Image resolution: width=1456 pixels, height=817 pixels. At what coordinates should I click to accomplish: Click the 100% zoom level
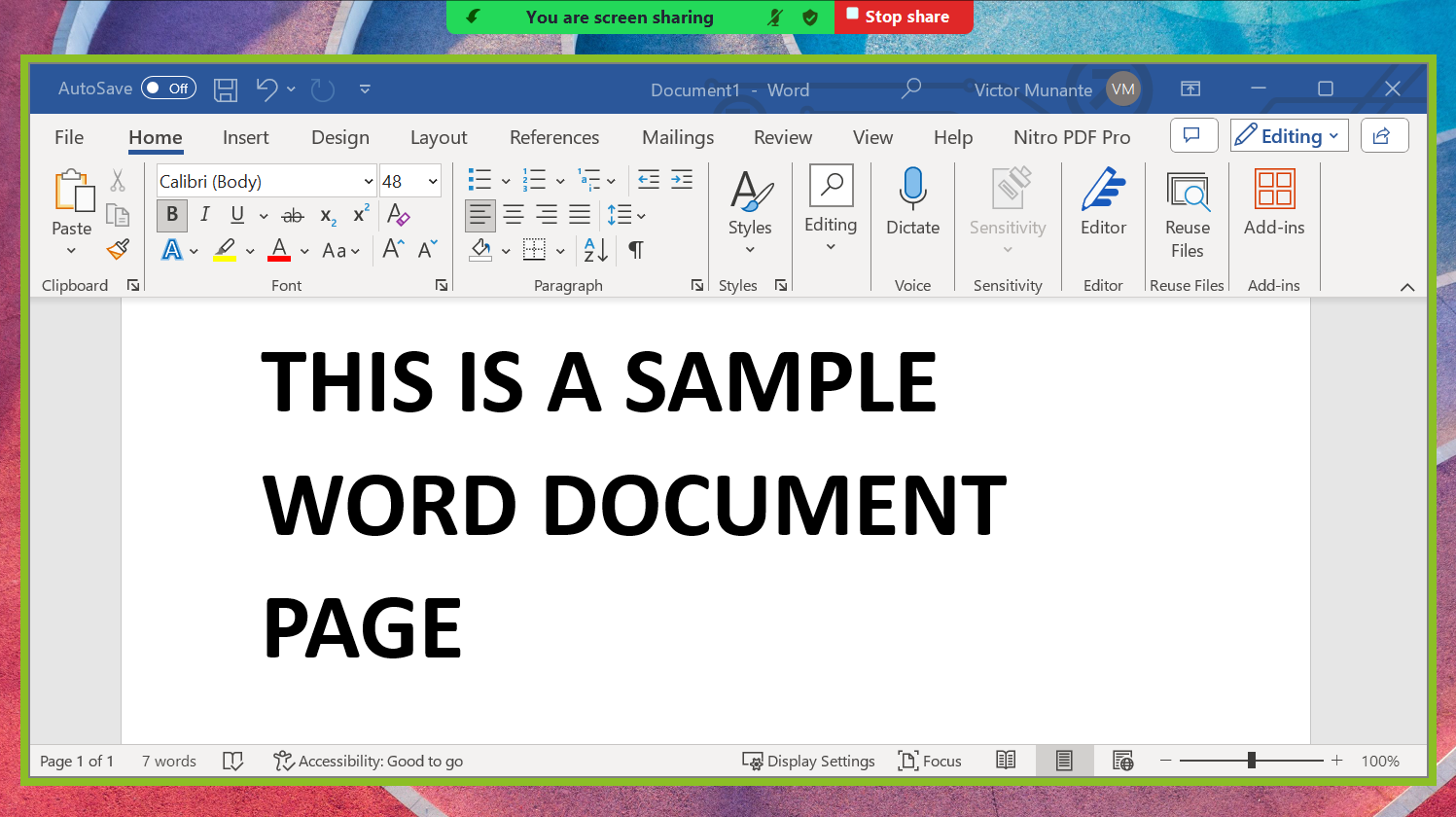click(1380, 761)
